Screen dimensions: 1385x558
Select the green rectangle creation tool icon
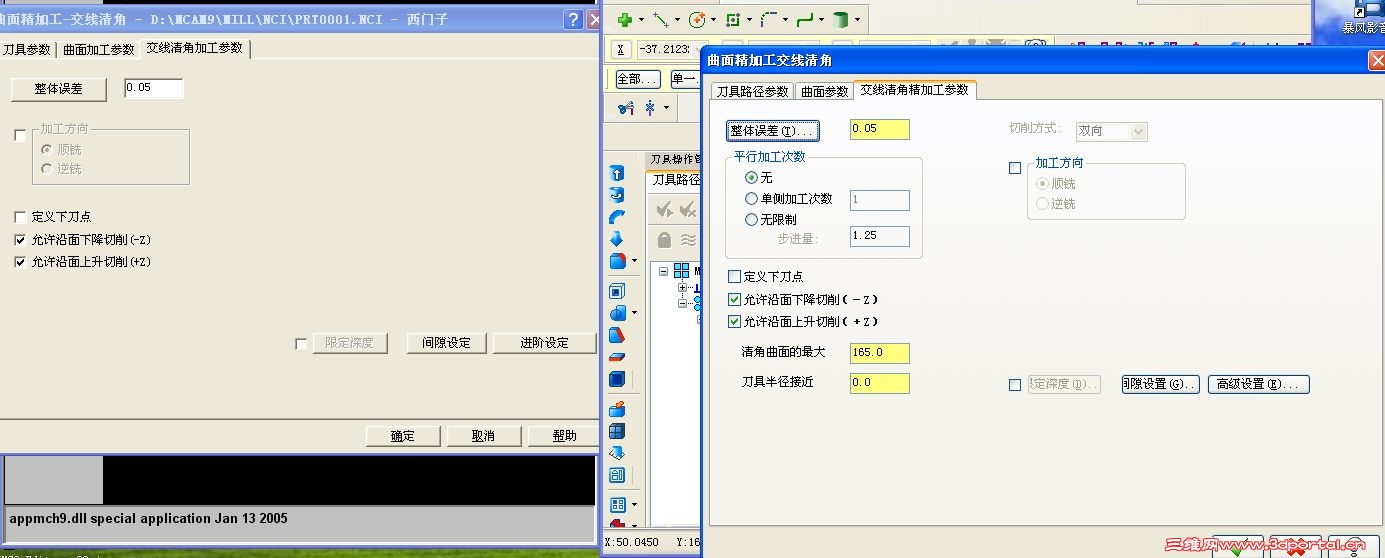pos(733,19)
